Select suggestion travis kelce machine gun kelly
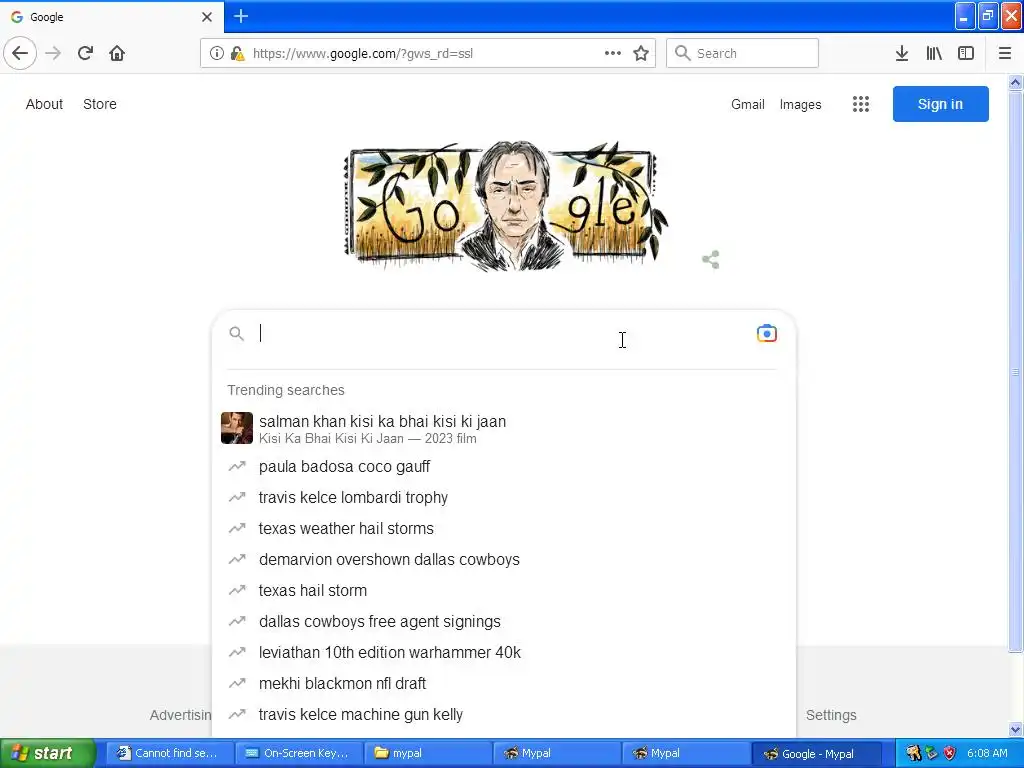Screen dimensions: 1024x768 504,714
